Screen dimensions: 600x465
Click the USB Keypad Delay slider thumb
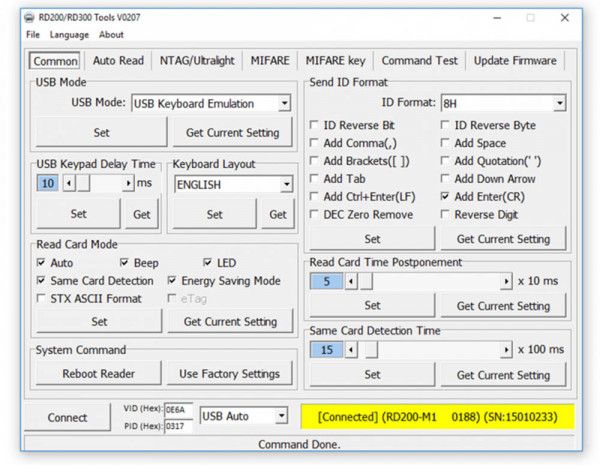point(83,183)
